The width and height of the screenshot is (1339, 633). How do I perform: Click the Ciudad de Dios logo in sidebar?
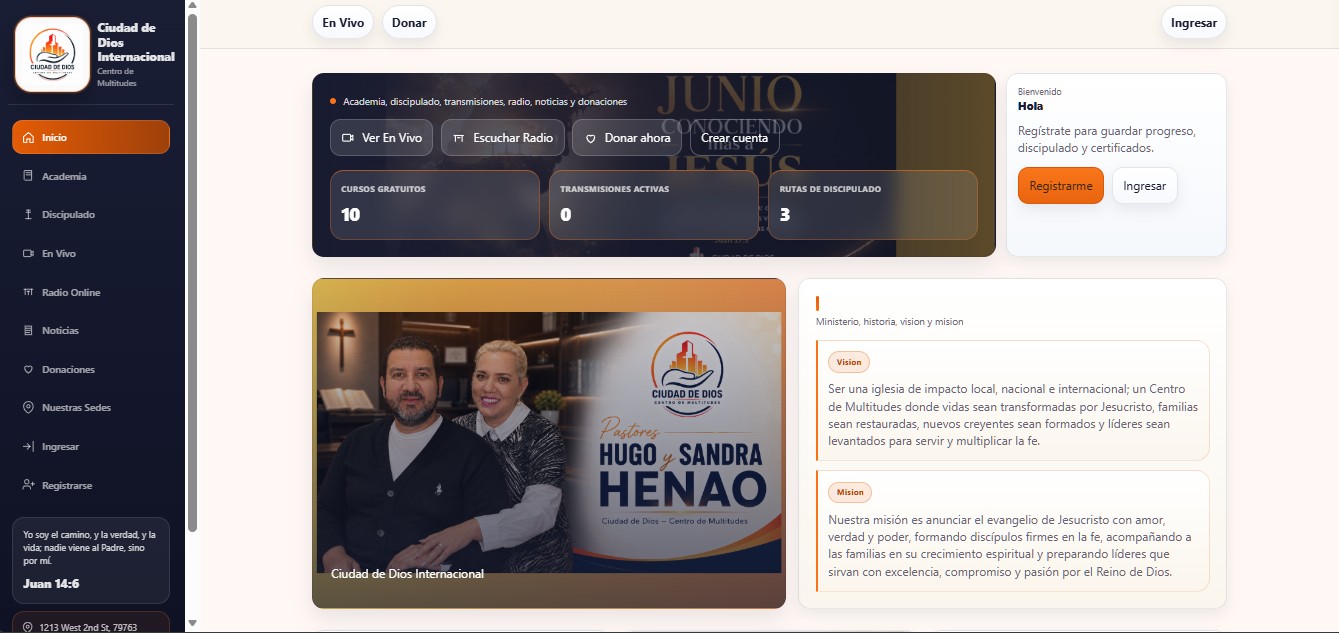pyautogui.click(x=52, y=54)
